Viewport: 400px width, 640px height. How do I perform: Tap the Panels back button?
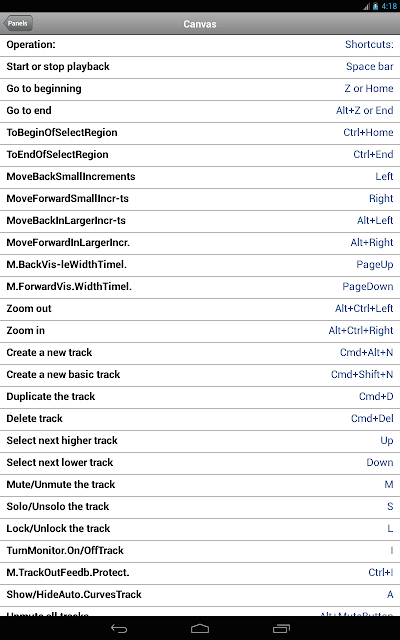coord(18,23)
